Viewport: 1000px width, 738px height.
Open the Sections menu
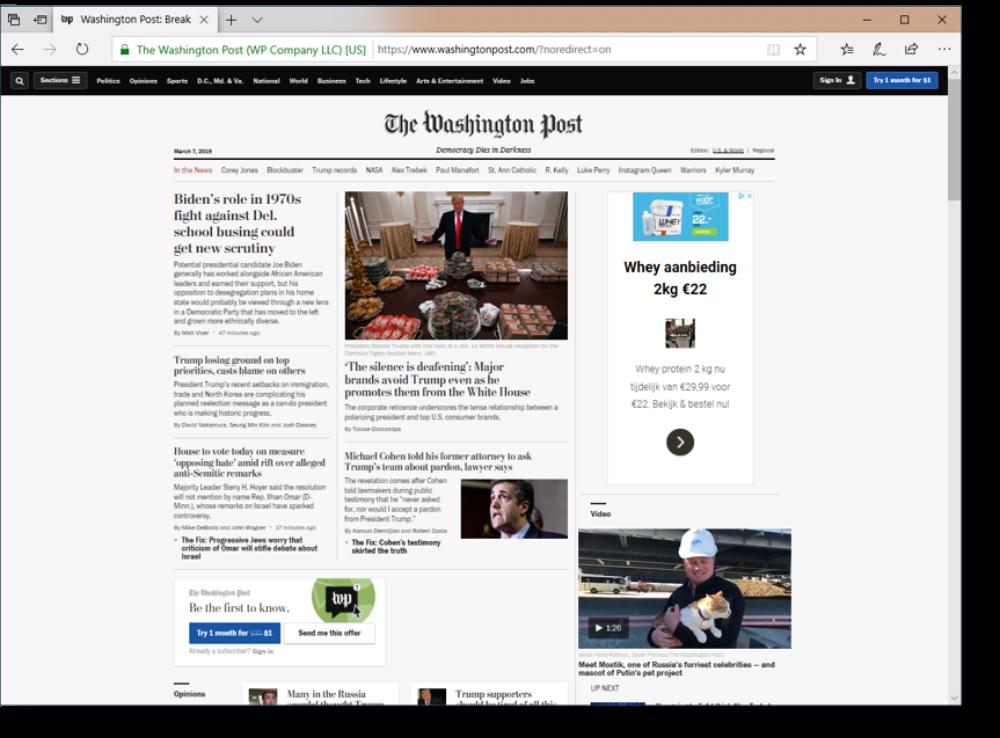(x=60, y=80)
